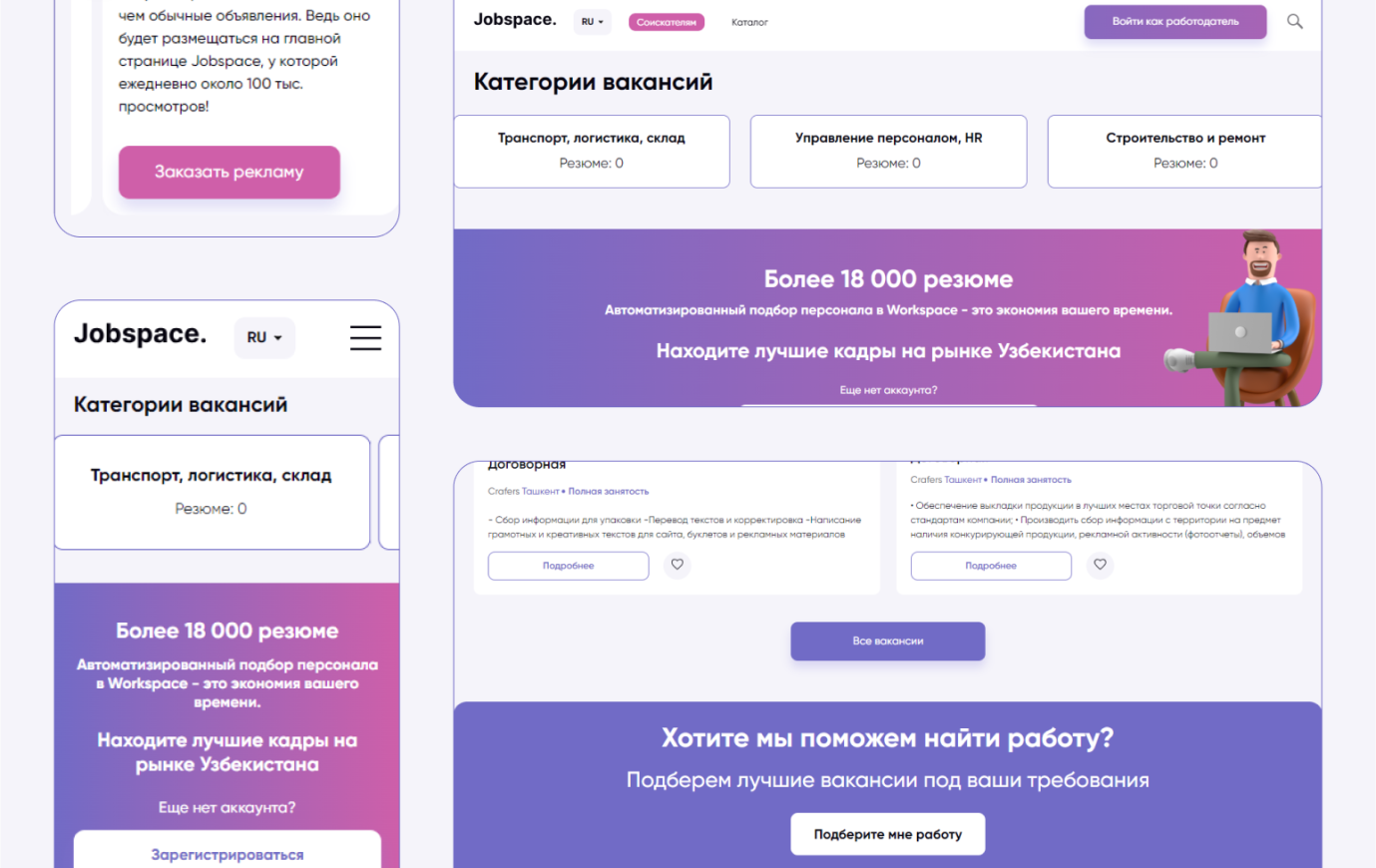Click the Jobspace logo in mobile header

click(140, 334)
